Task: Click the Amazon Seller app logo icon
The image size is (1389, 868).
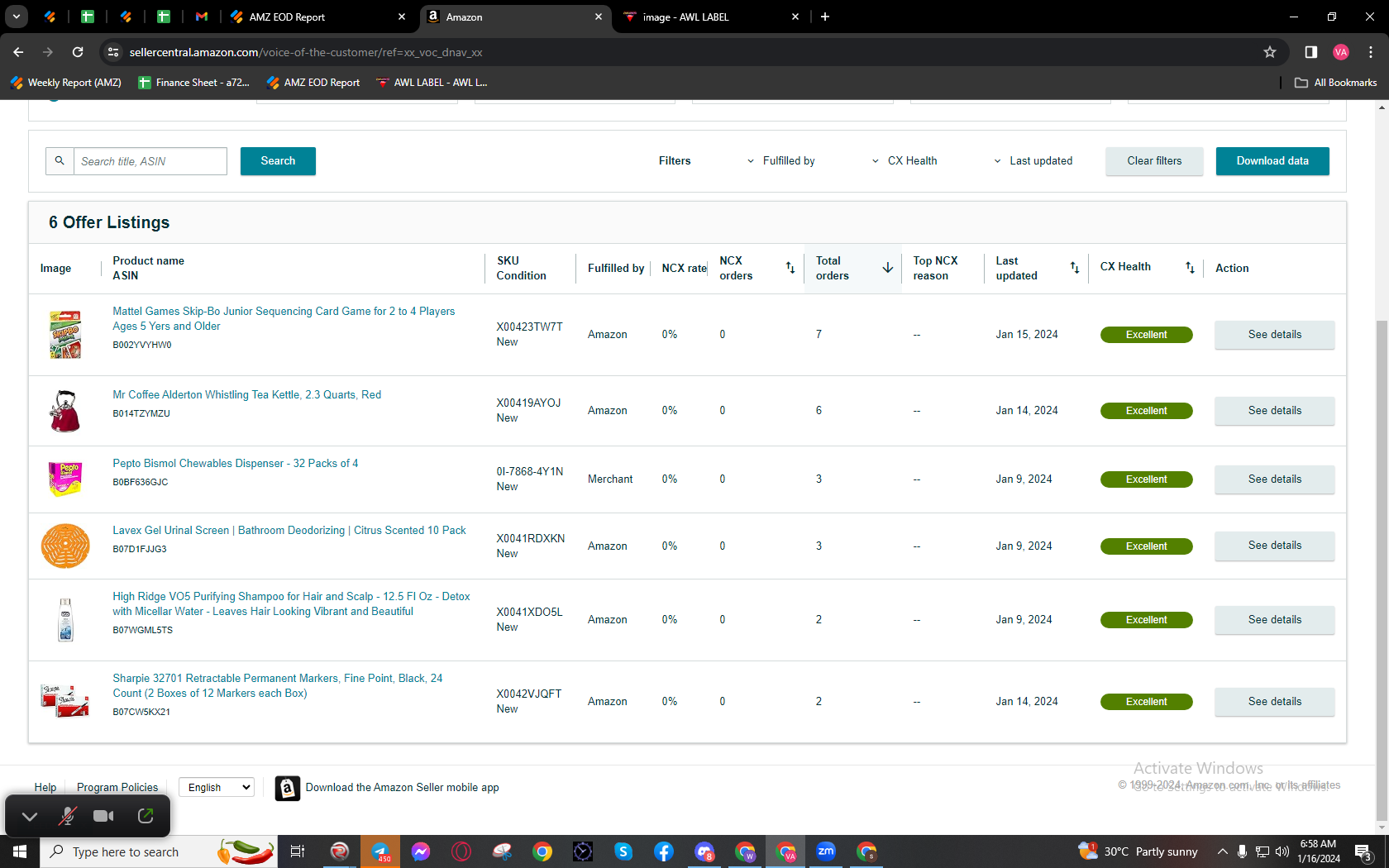Action: [287, 789]
